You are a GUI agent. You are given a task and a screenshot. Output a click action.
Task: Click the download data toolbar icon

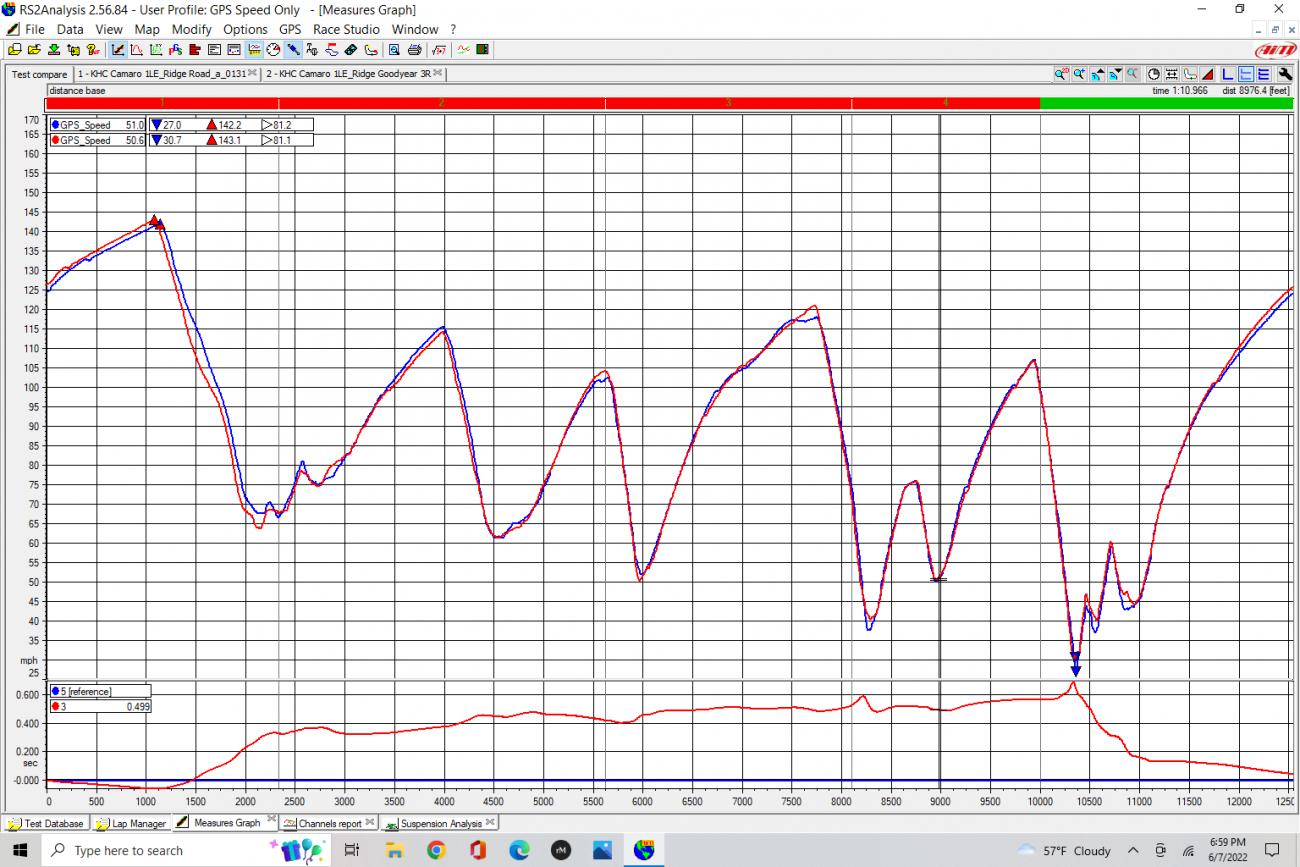pos(54,49)
